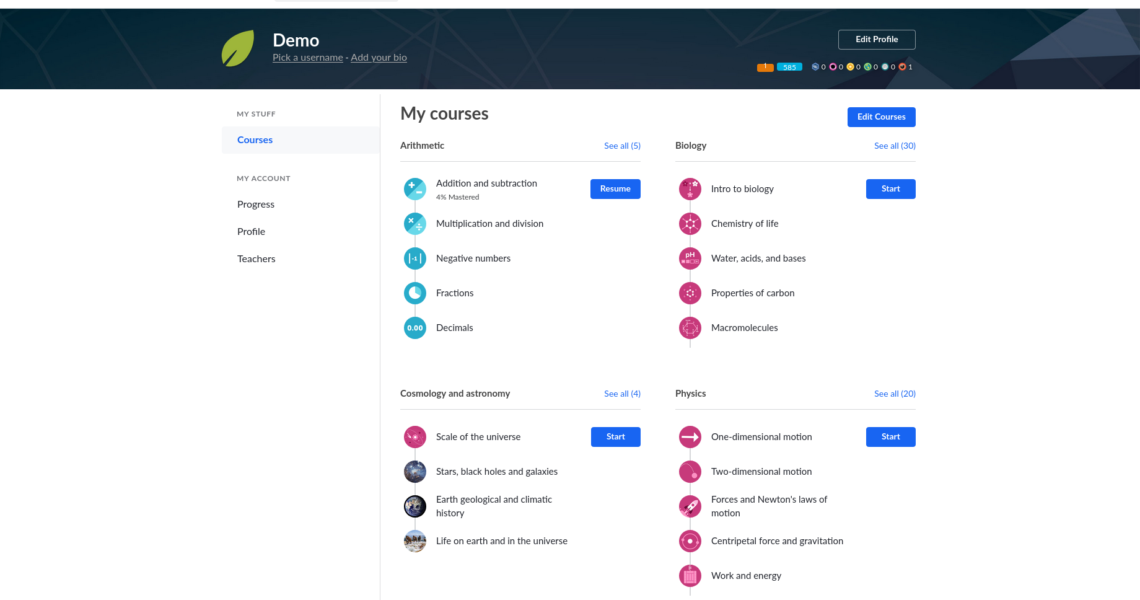Image resolution: width=1140 pixels, height=600 pixels.
Task: Select Courses in the sidebar
Action: [x=255, y=140]
